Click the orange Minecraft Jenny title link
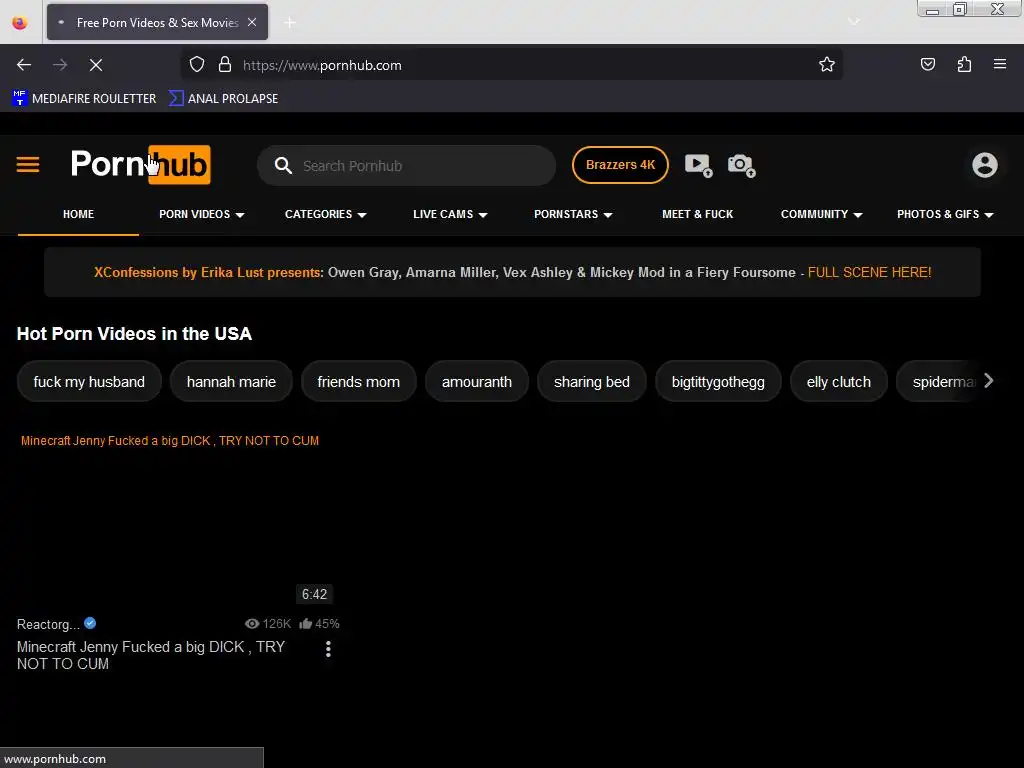The width and height of the screenshot is (1024, 768). coord(170,441)
